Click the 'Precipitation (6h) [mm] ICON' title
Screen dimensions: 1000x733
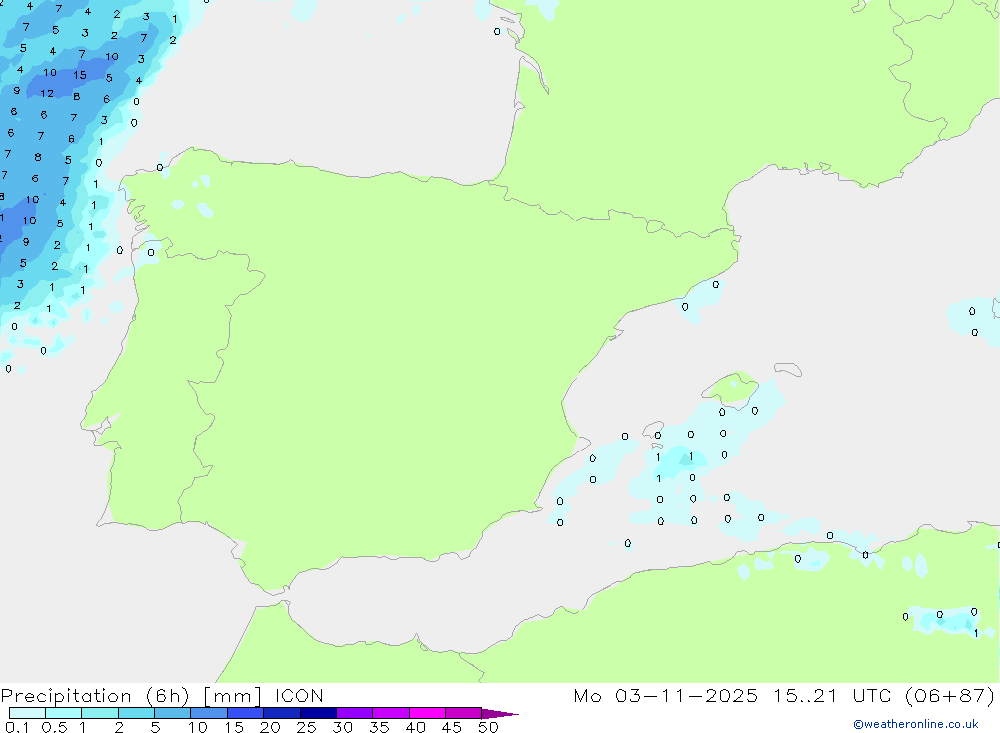162,696
